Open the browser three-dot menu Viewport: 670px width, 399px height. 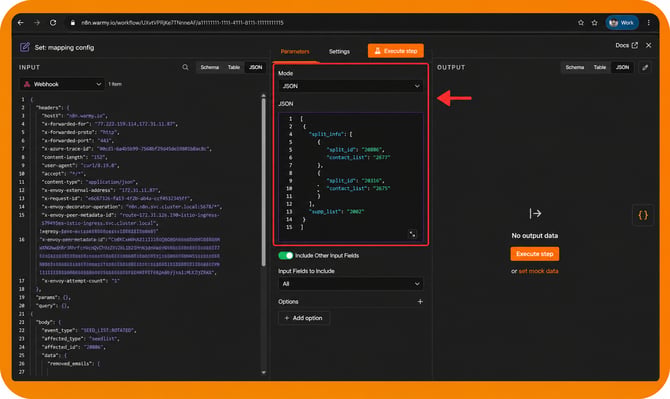(649, 23)
